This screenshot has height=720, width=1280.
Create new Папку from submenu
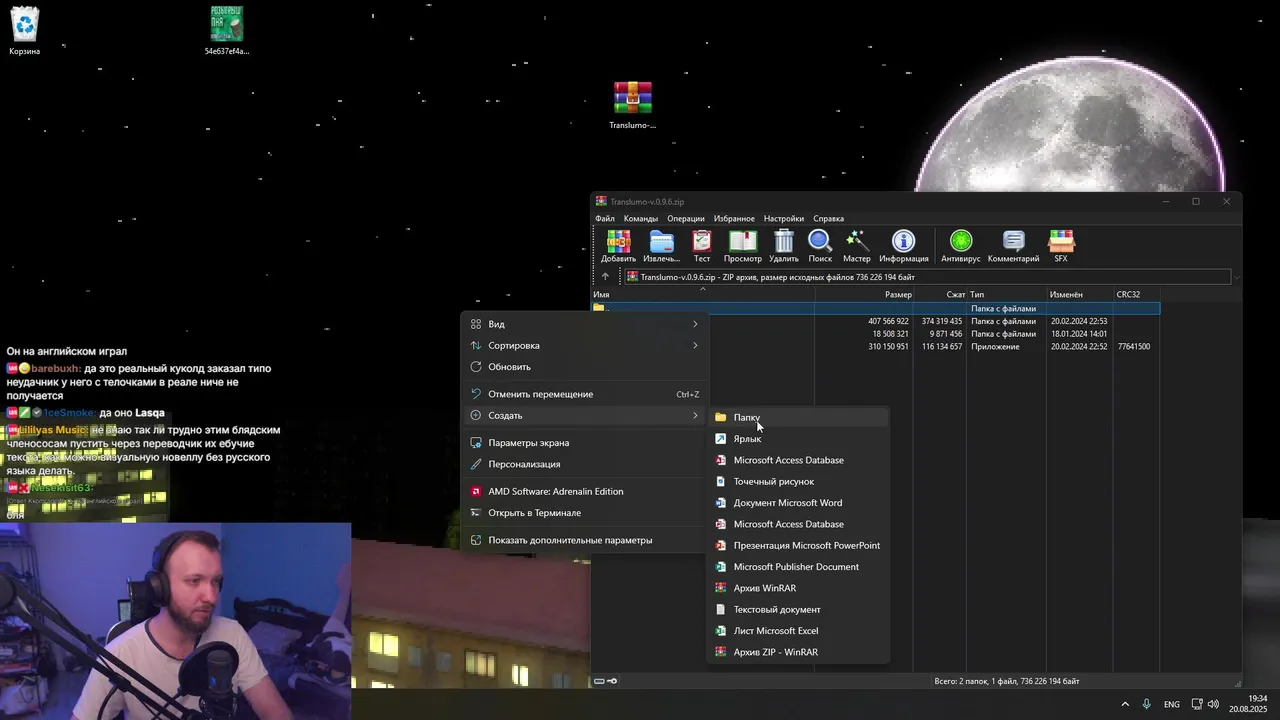[x=799, y=417]
